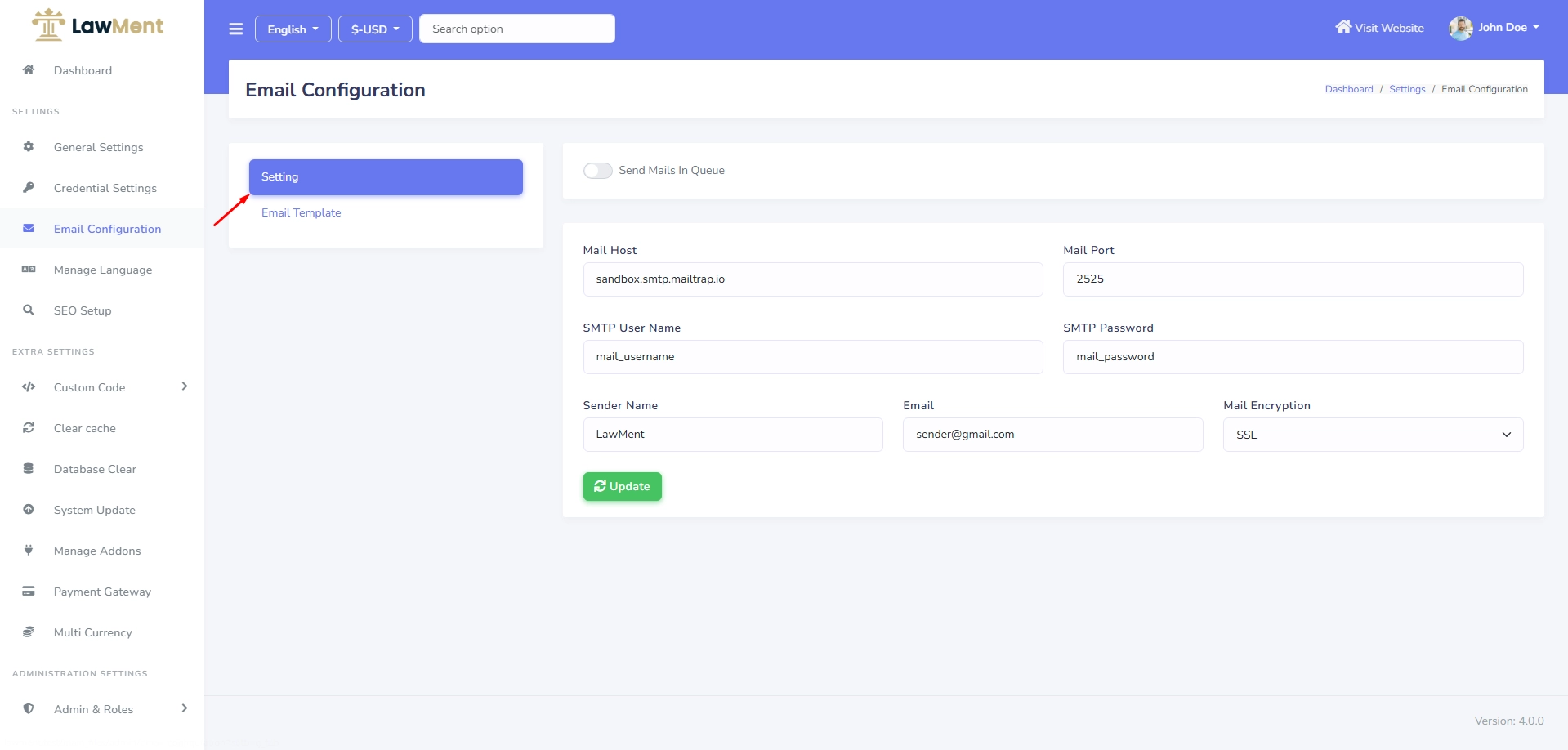The width and height of the screenshot is (1568, 750).
Task: Click the Admin & Roles shield icon
Action: pos(29,708)
